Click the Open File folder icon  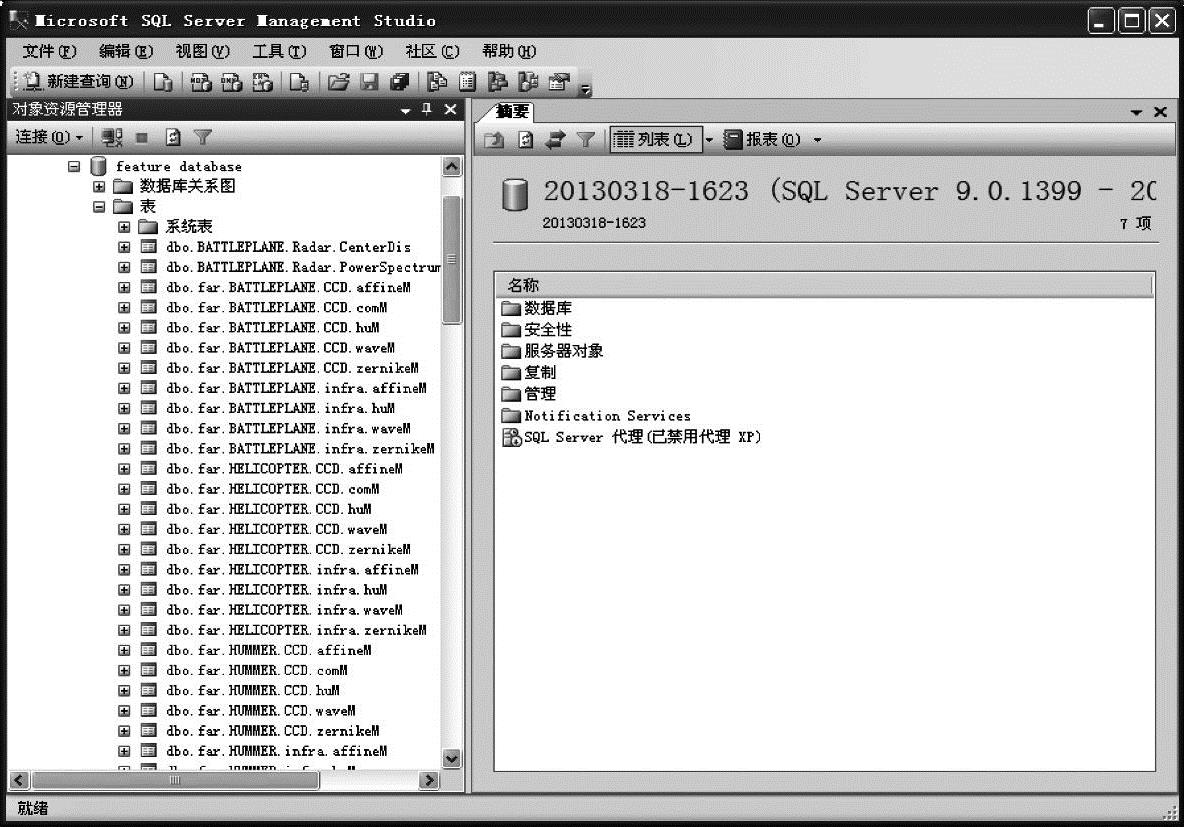pyautogui.click(x=338, y=82)
